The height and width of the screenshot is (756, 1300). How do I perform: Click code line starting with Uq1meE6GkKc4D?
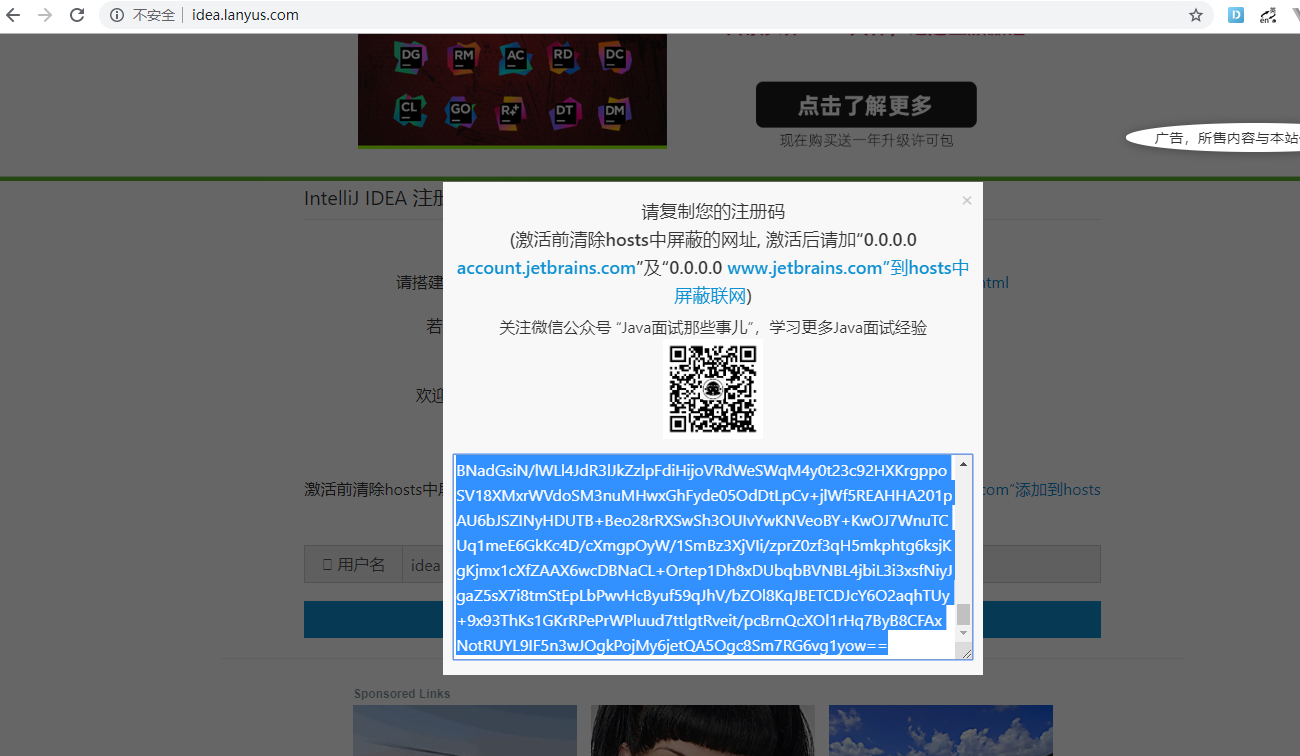tap(702, 546)
